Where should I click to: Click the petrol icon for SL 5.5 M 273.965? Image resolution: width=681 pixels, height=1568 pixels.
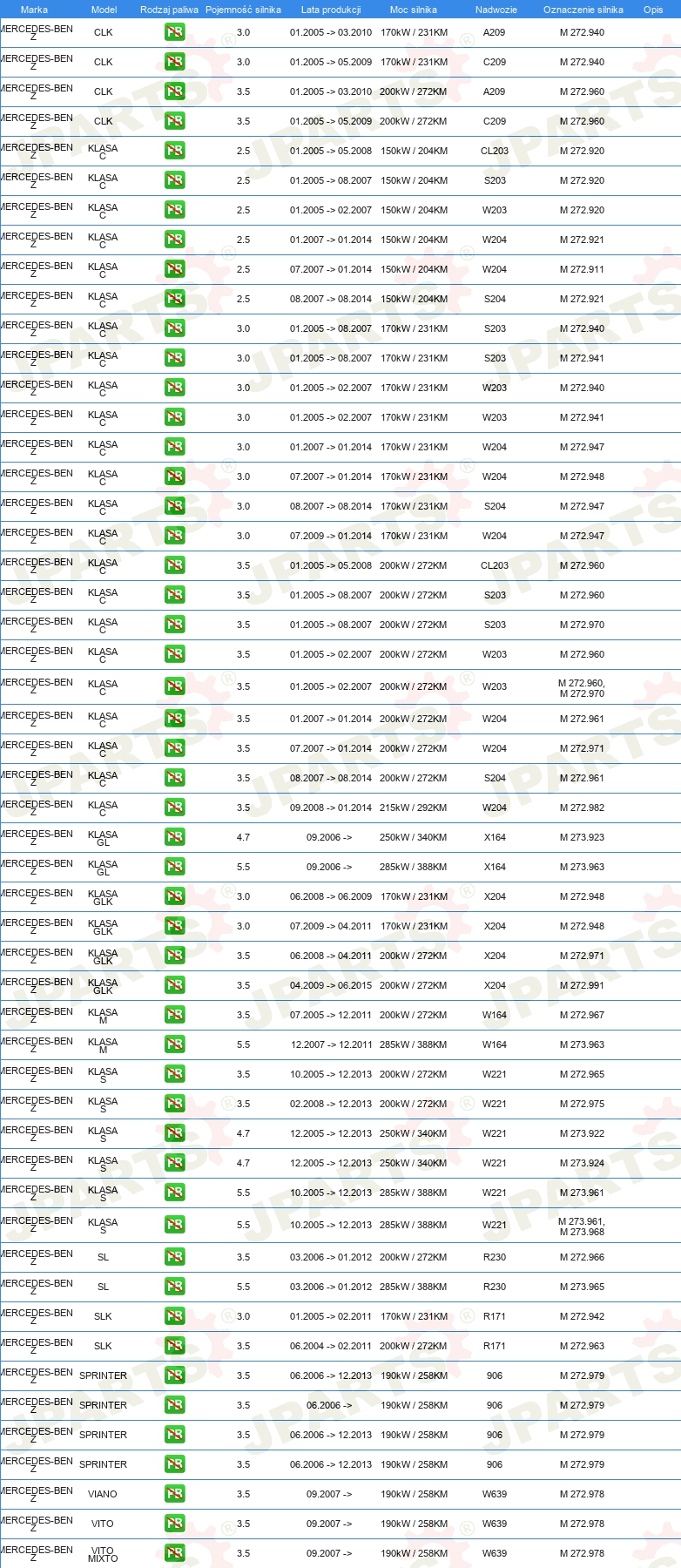(174, 1288)
